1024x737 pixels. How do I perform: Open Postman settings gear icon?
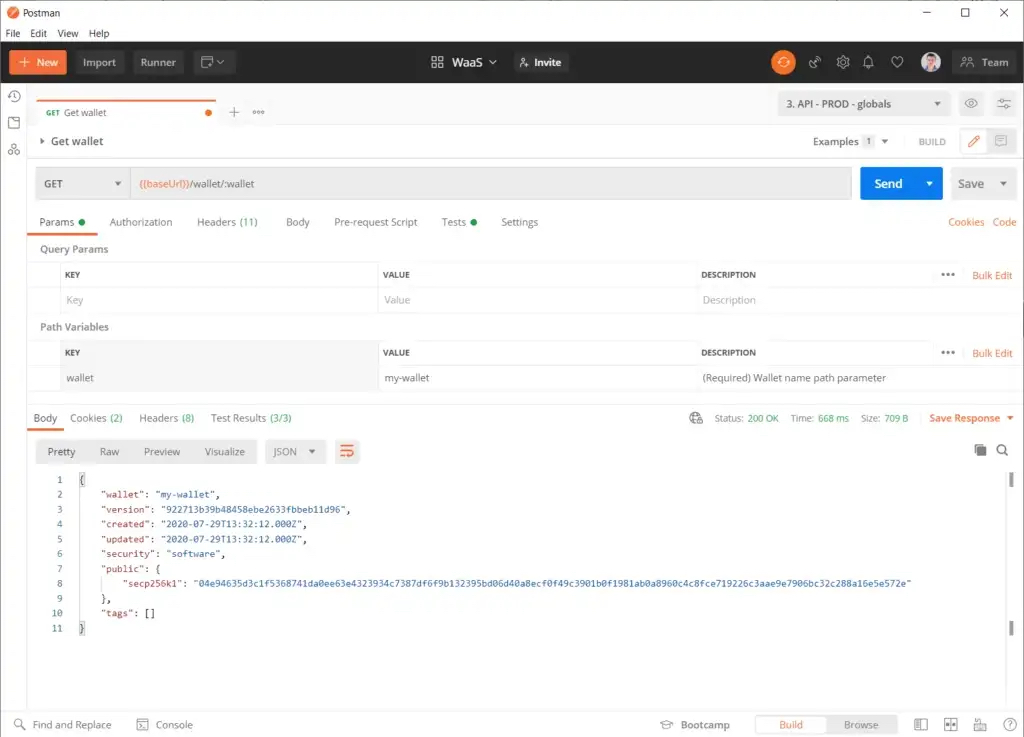(842, 62)
